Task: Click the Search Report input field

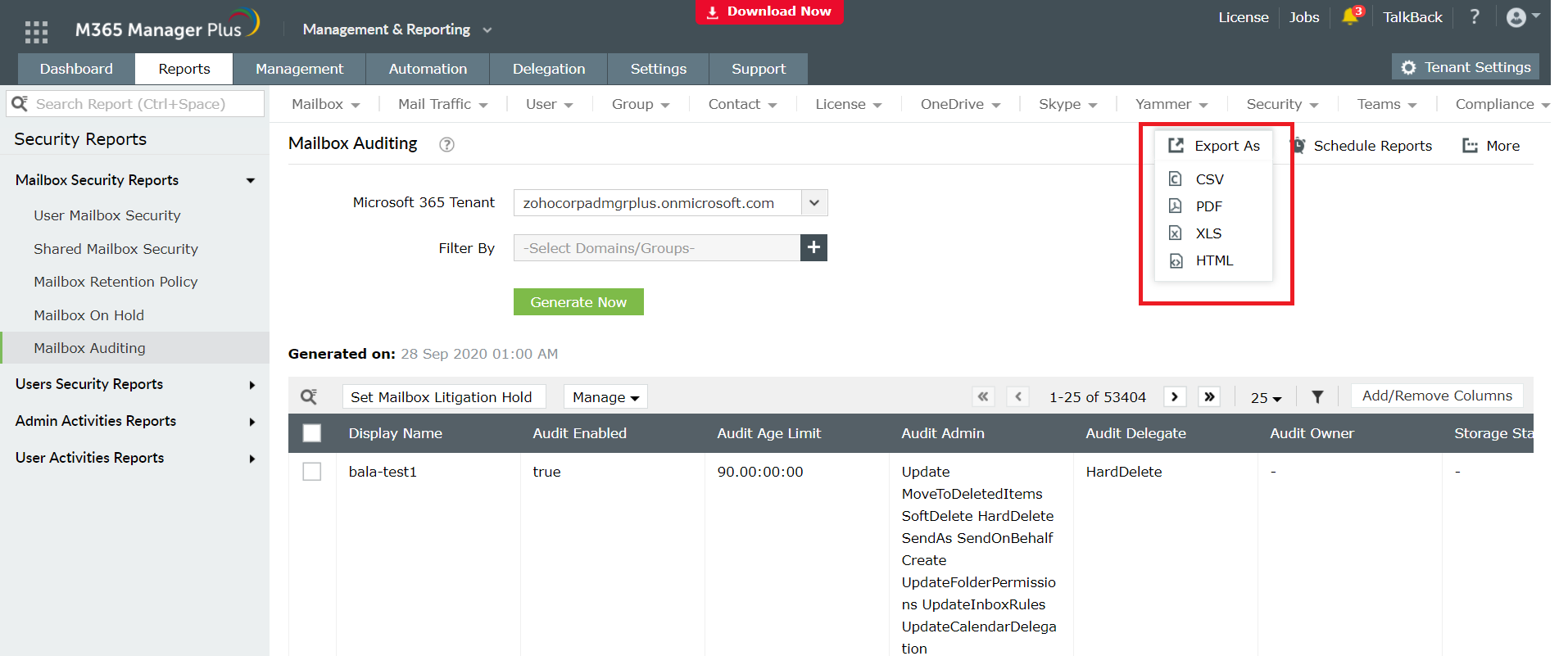Action: tap(135, 104)
